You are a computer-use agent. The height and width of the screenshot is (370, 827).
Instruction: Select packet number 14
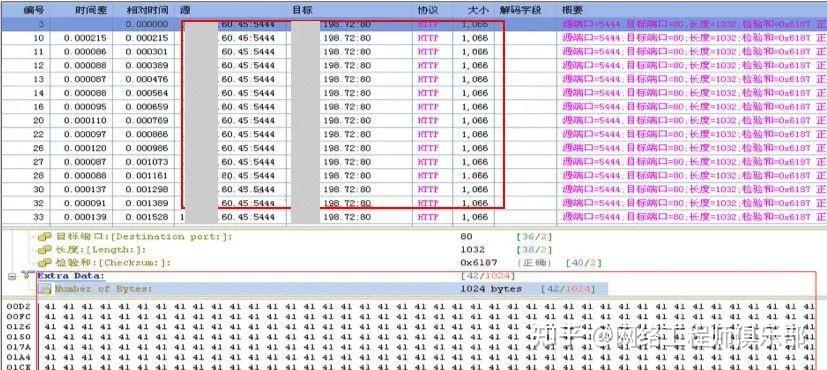414,93
